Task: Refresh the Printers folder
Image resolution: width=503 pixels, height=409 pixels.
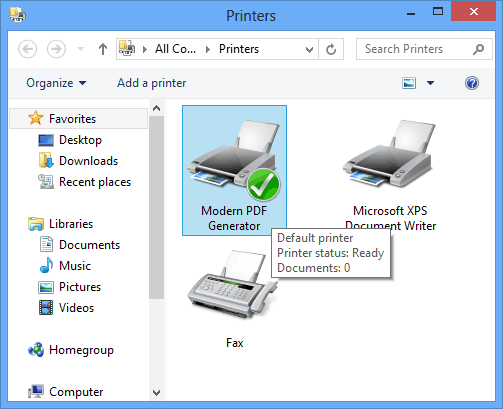Action: tap(331, 49)
